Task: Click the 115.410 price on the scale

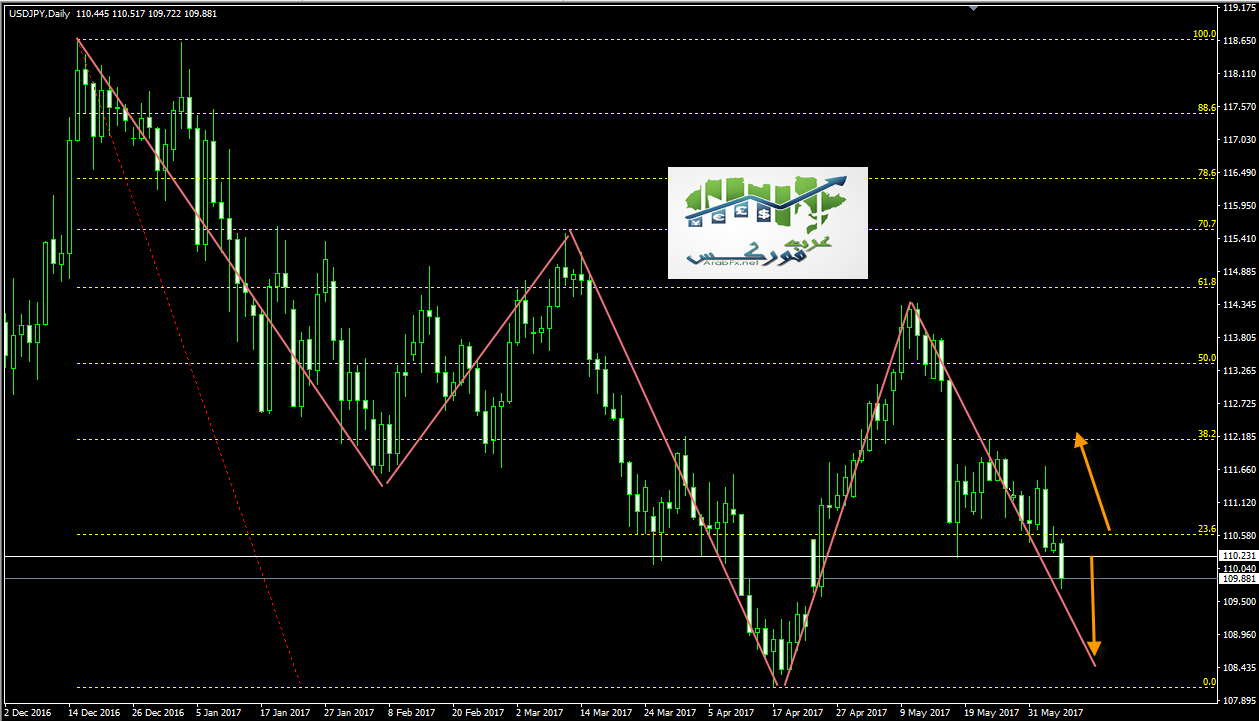Action: [1240, 239]
